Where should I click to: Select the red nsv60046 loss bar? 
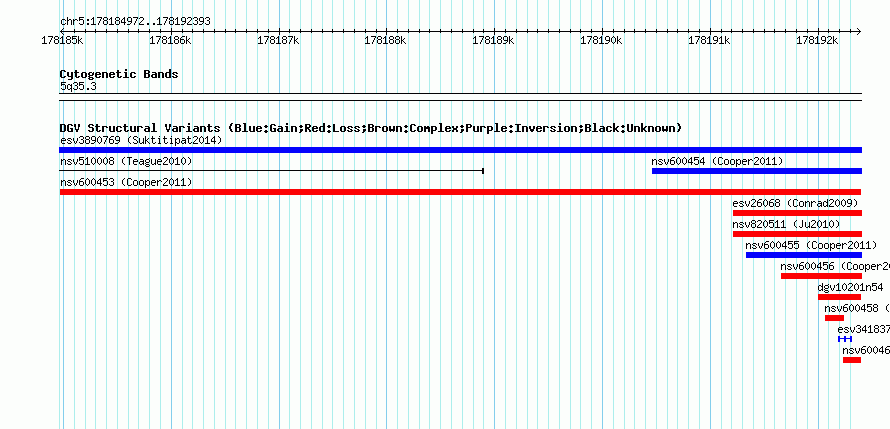[x=852, y=360]
